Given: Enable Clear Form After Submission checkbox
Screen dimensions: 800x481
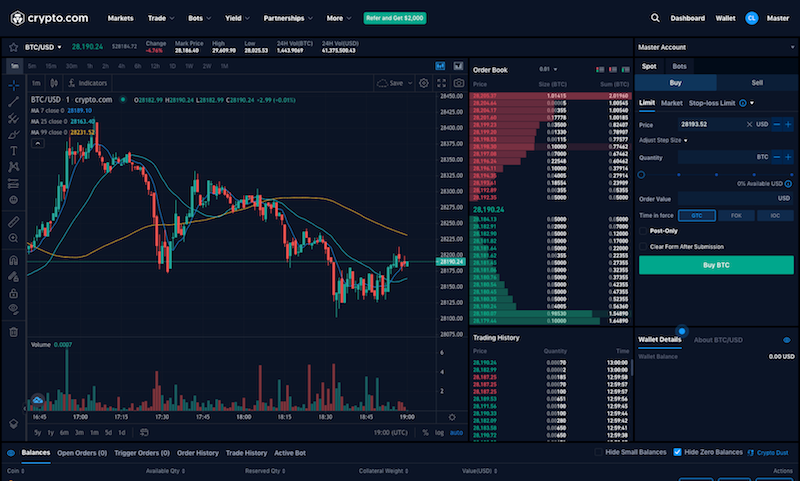Looking at the screenshot, I should click(643, 247).
